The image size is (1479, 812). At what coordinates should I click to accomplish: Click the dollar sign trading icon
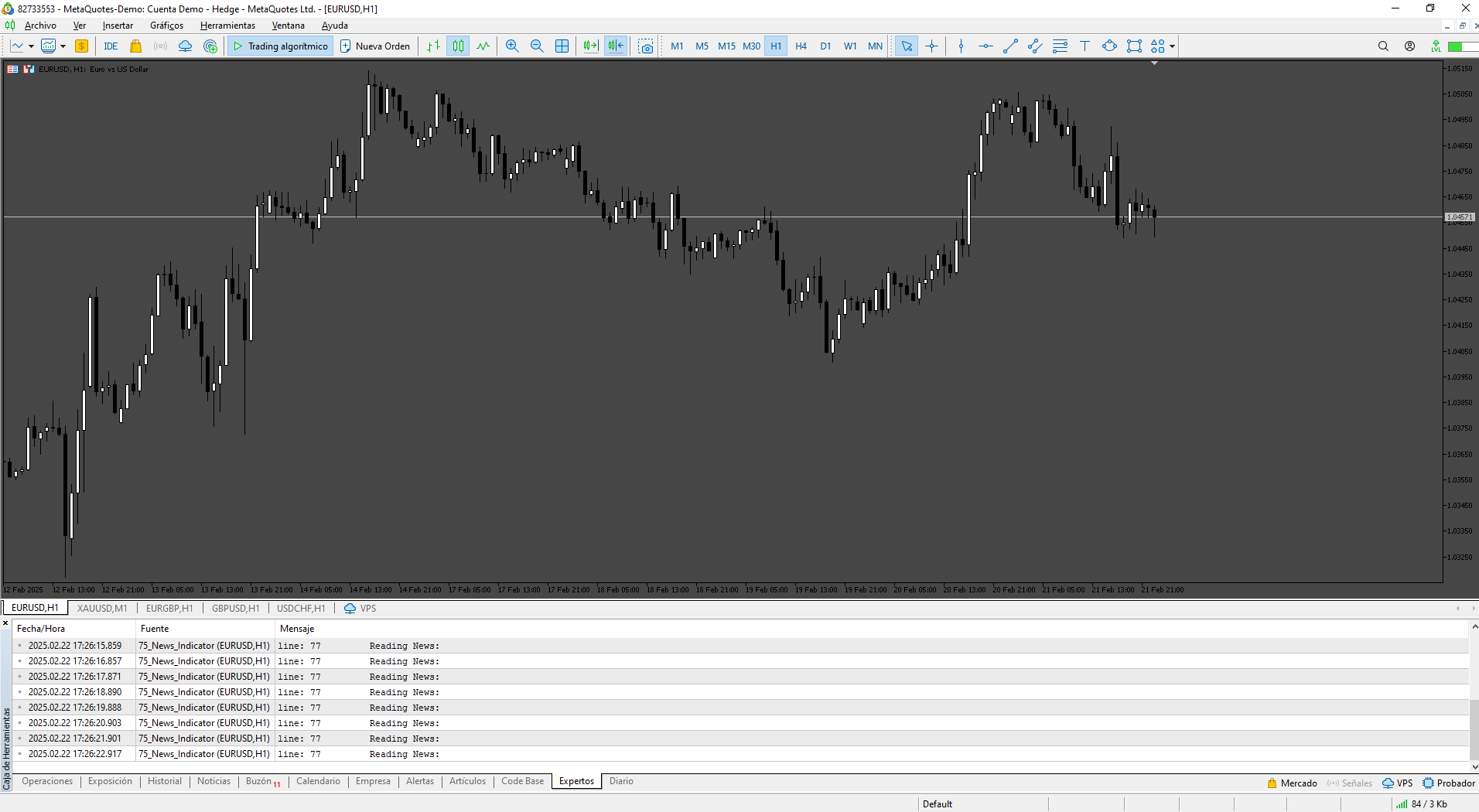pos(81,46)
